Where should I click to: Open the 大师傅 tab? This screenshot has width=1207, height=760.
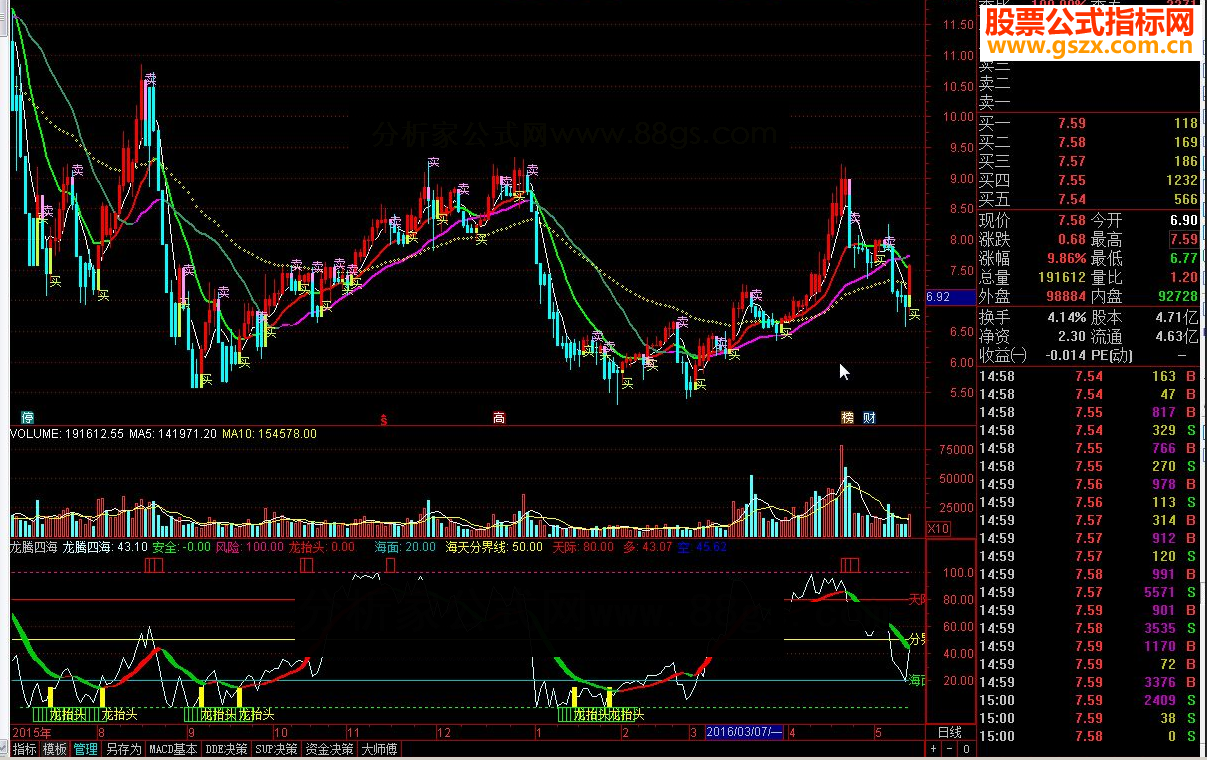(379, 748)
